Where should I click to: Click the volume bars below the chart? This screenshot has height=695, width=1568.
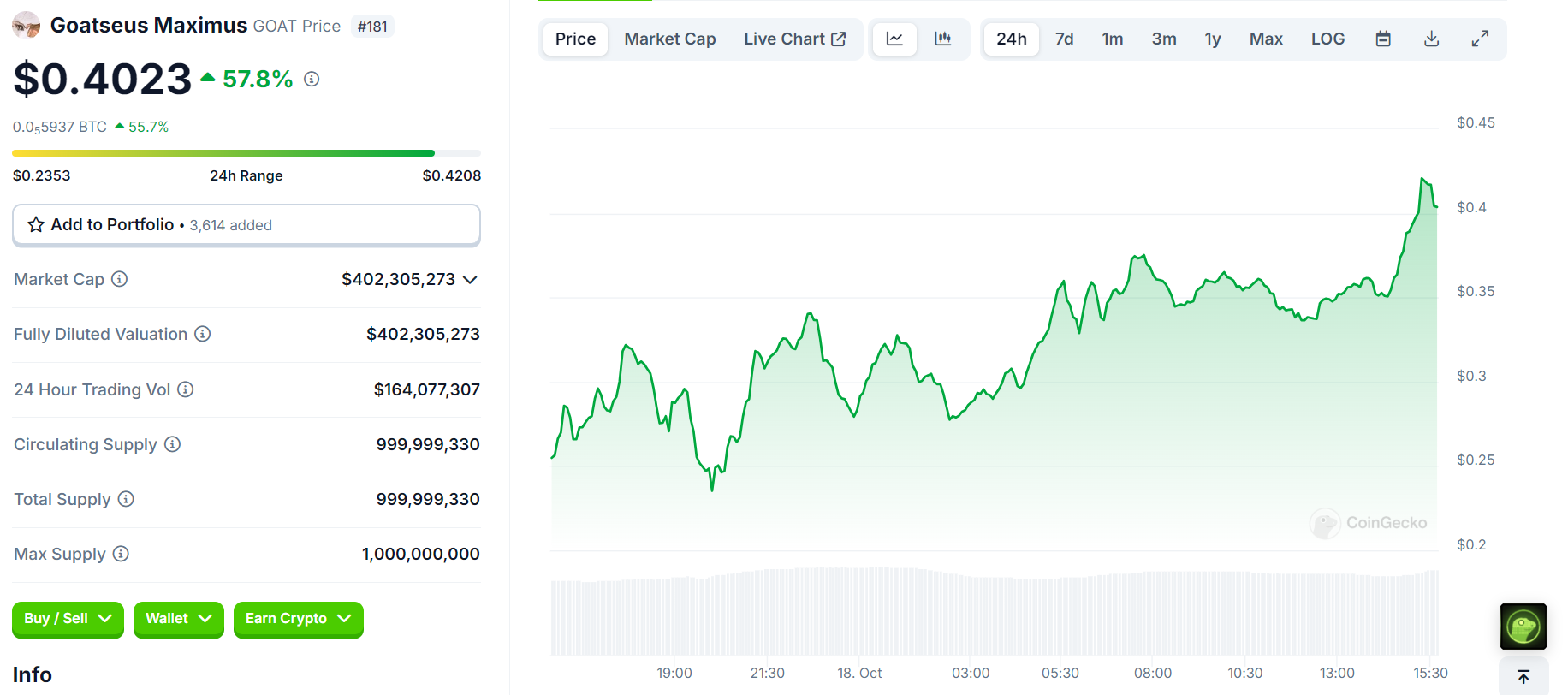[995, 612]
